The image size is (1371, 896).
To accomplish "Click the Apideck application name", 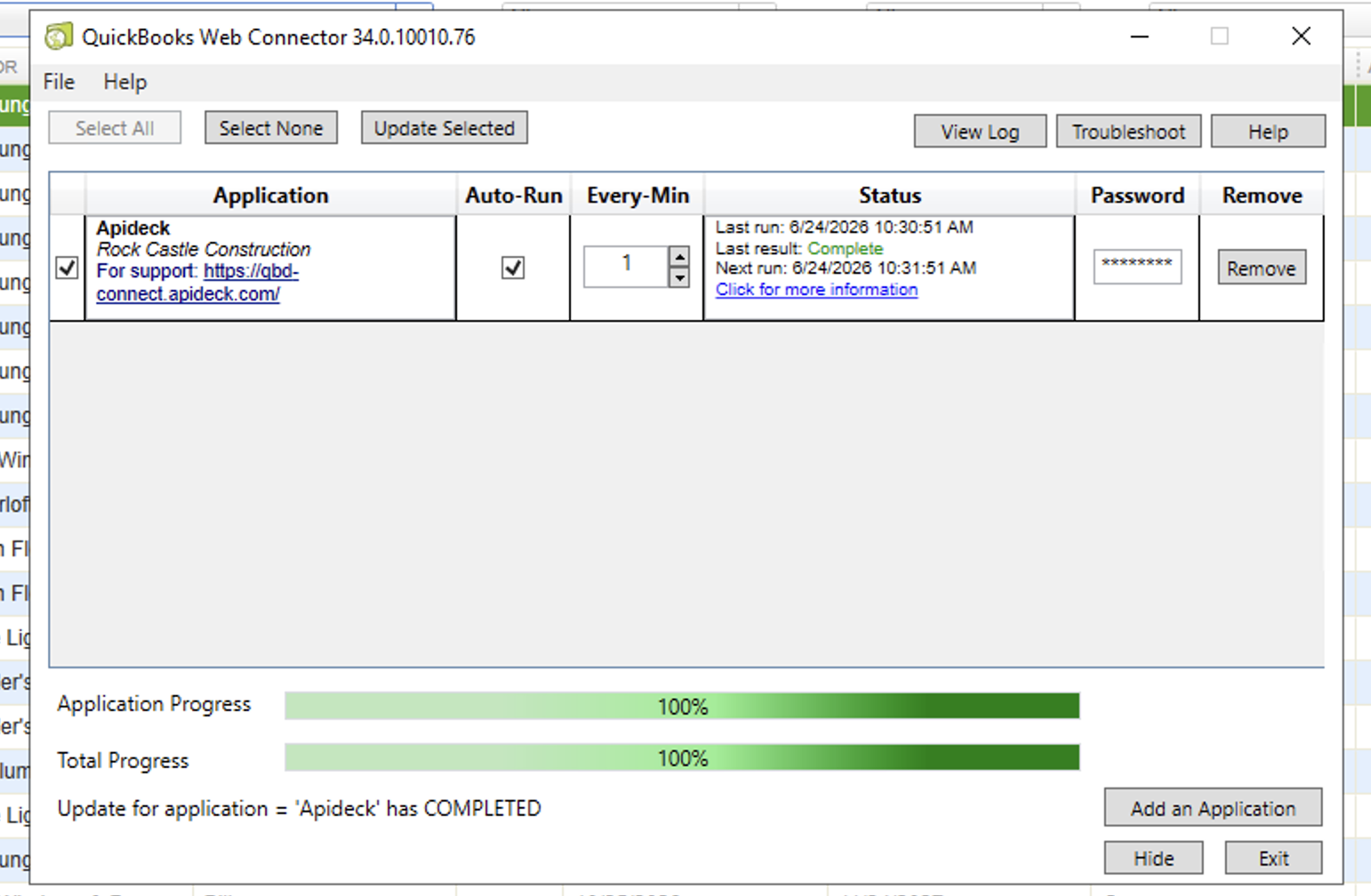I will coord(133,228).
